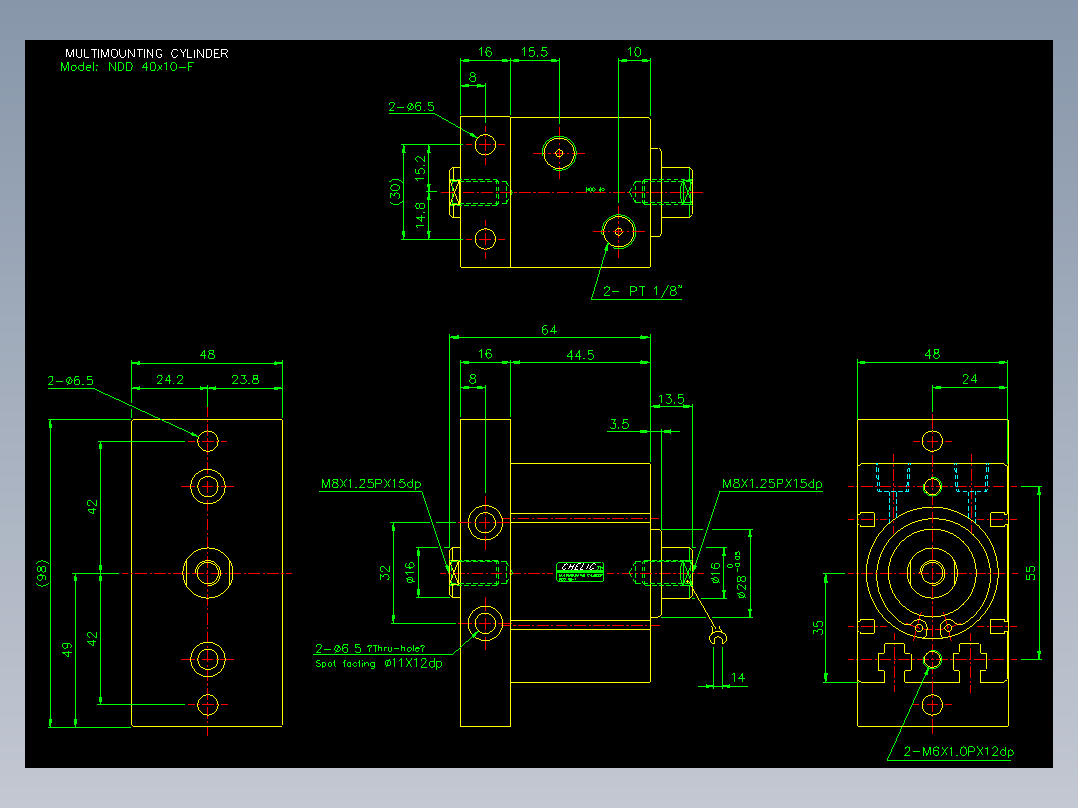Image resolution: width=1078 pixels, height=808 pixels.
Task: Click the 32 vertical dimension
Action: click(385, 572)
